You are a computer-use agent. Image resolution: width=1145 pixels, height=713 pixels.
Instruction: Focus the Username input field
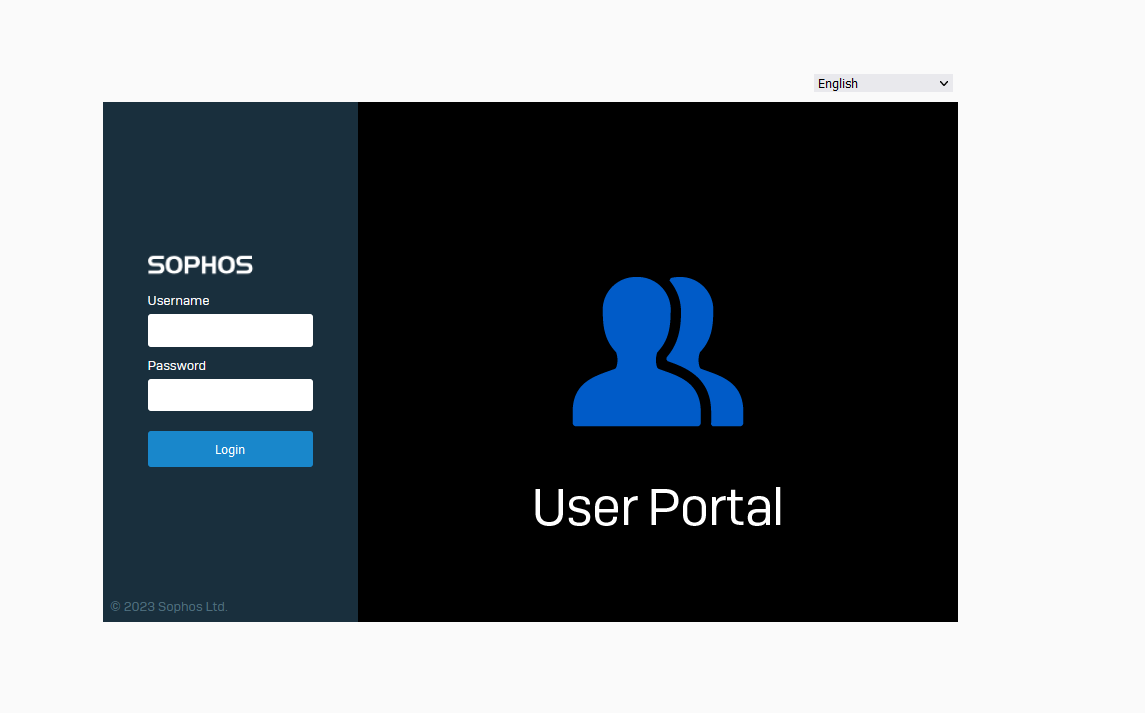click(x=230, y=330)
